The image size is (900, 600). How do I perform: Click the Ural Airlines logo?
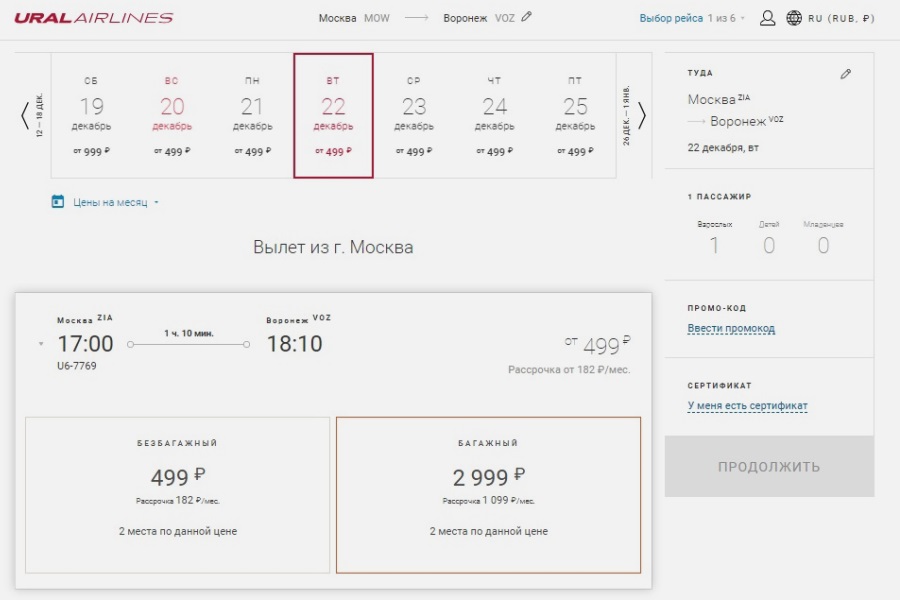94,18
